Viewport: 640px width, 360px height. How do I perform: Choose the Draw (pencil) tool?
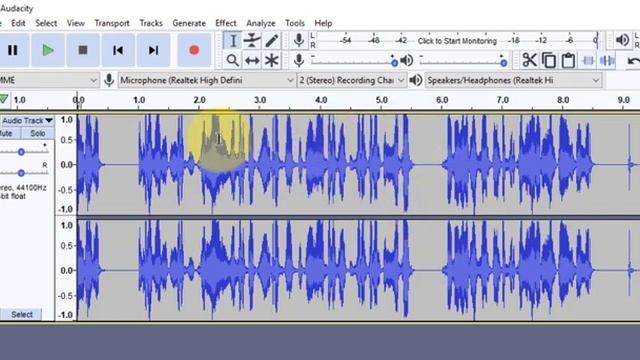pos(272,41)
